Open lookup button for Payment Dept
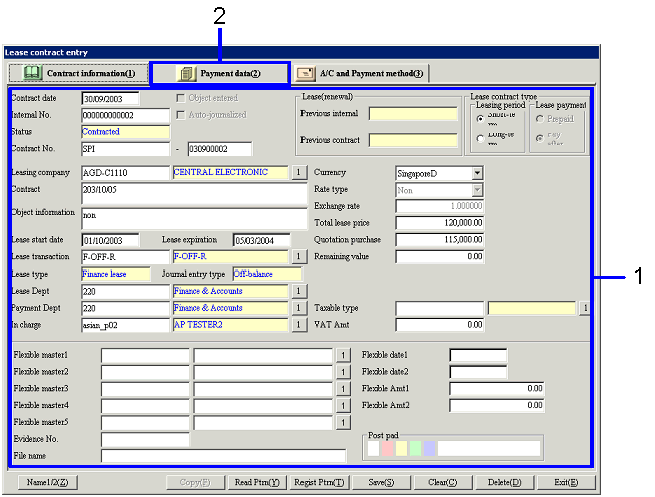Image resolution: width=655 pixels, height=497 pixels. click(298, 308)
